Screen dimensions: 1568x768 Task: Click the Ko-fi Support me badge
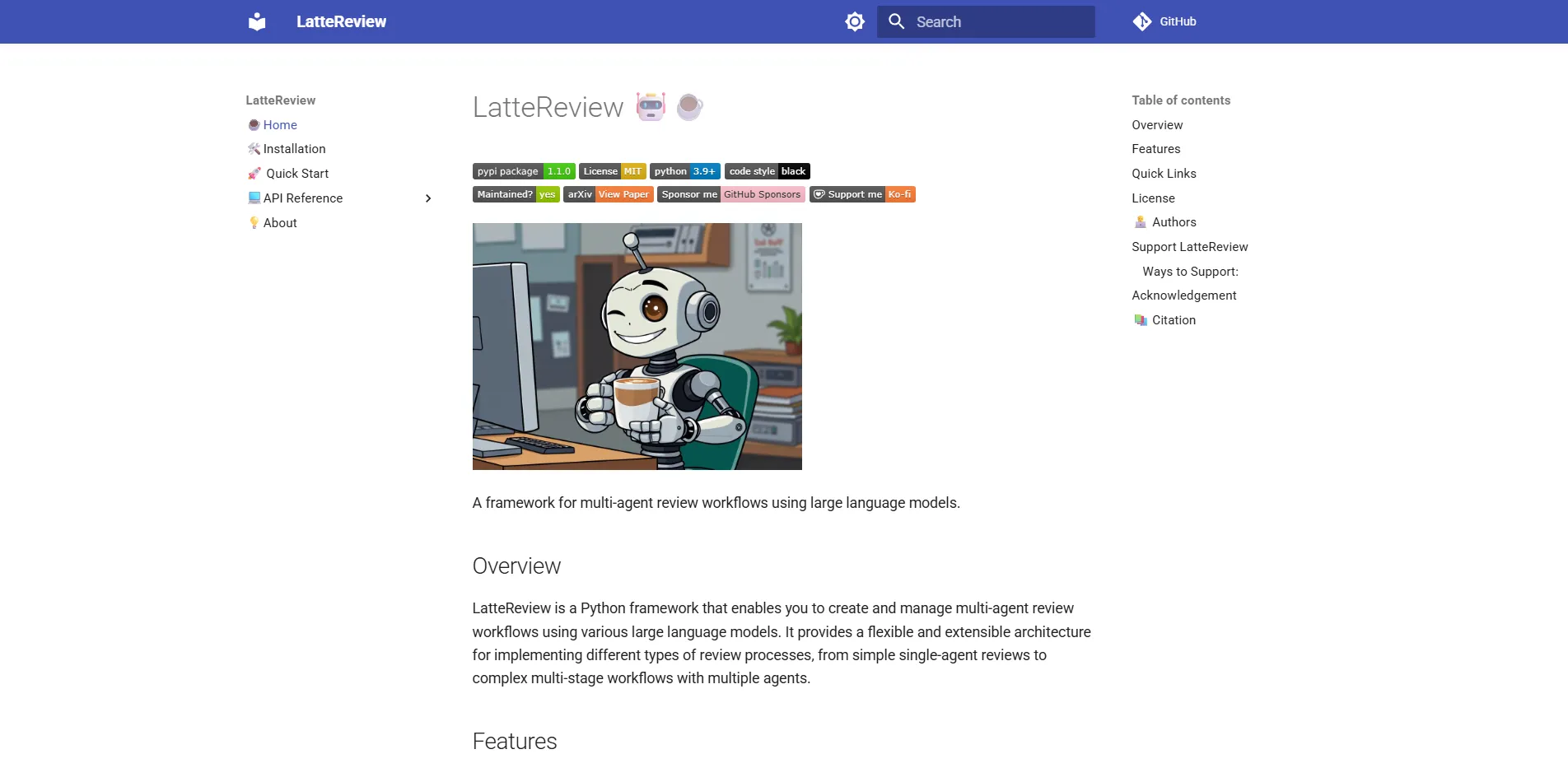click(x=861, y=194)
